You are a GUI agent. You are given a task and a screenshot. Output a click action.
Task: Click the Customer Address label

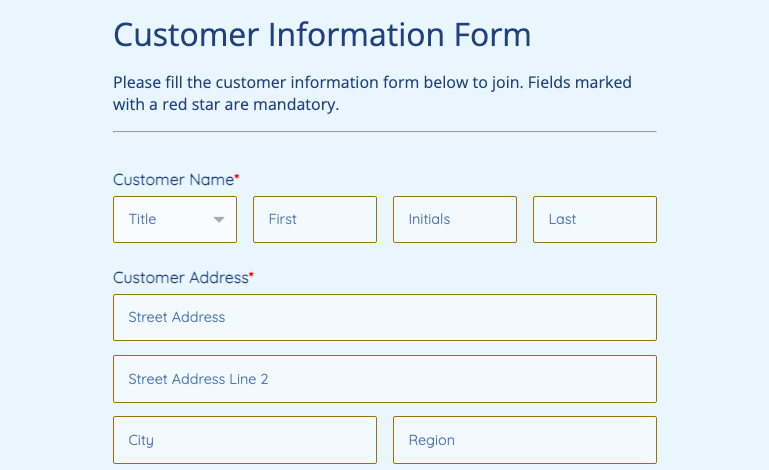coord(180,278)
